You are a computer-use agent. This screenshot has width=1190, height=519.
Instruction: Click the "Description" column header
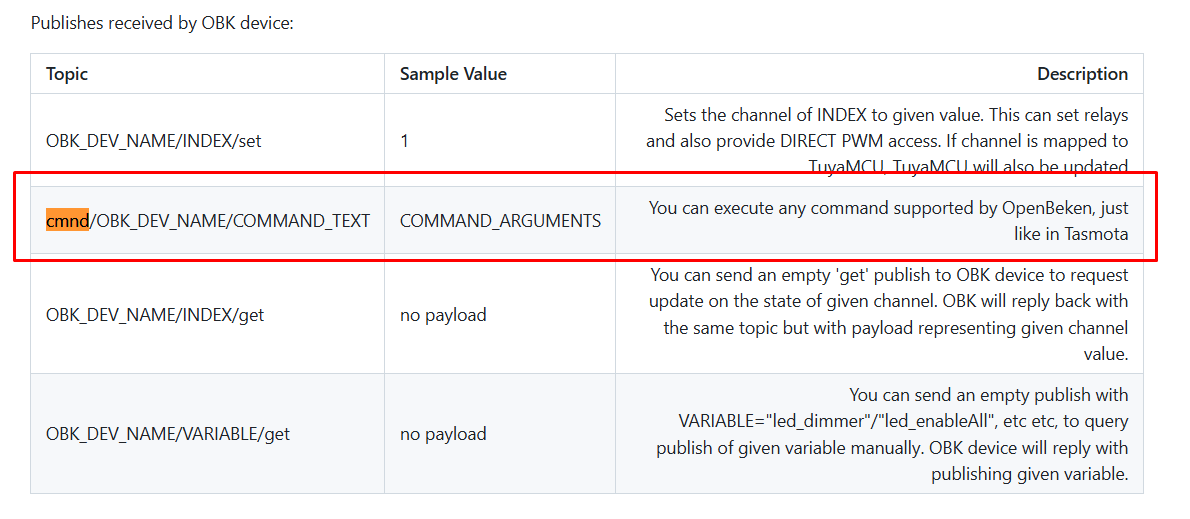point(1082,74)
